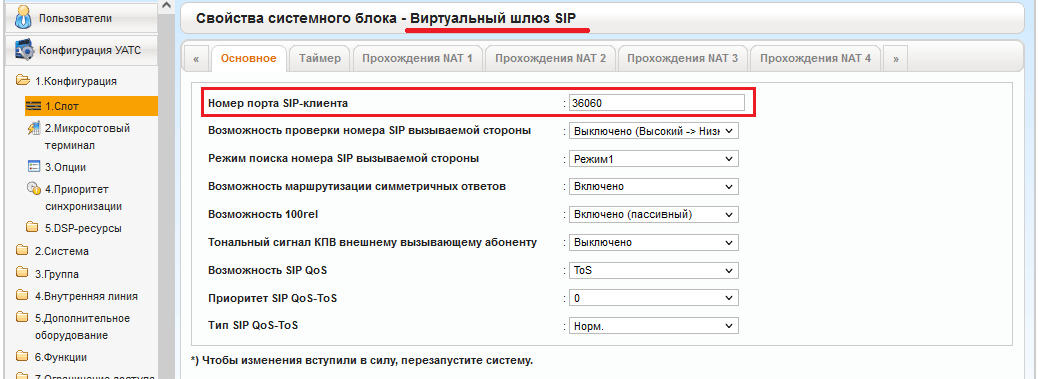The height and width of the screenshot is (379, 1038).
Task: Click the Конфигурация УАТС section icon
Action: point(24,50)
